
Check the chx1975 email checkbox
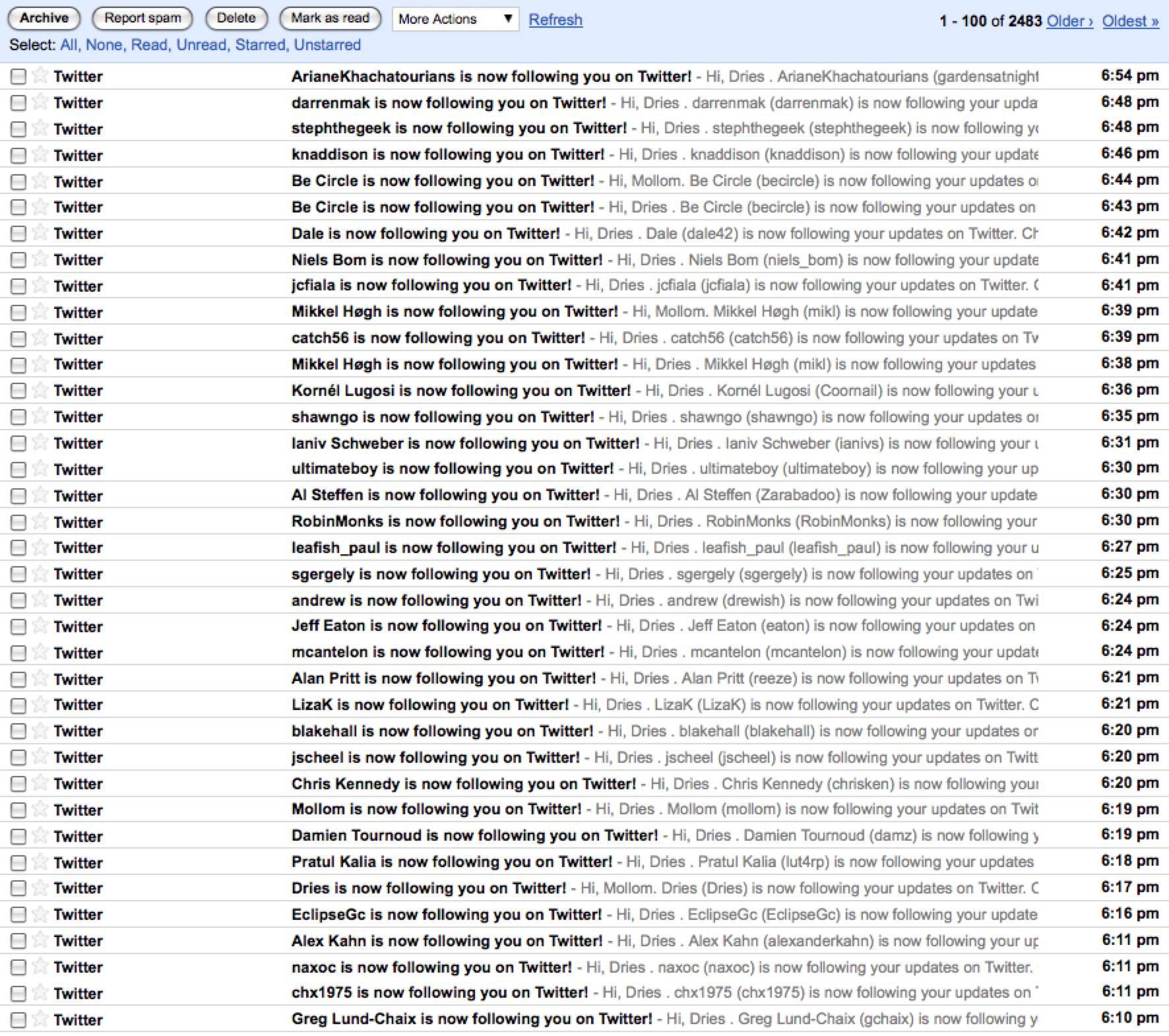[x=18, y=994]
